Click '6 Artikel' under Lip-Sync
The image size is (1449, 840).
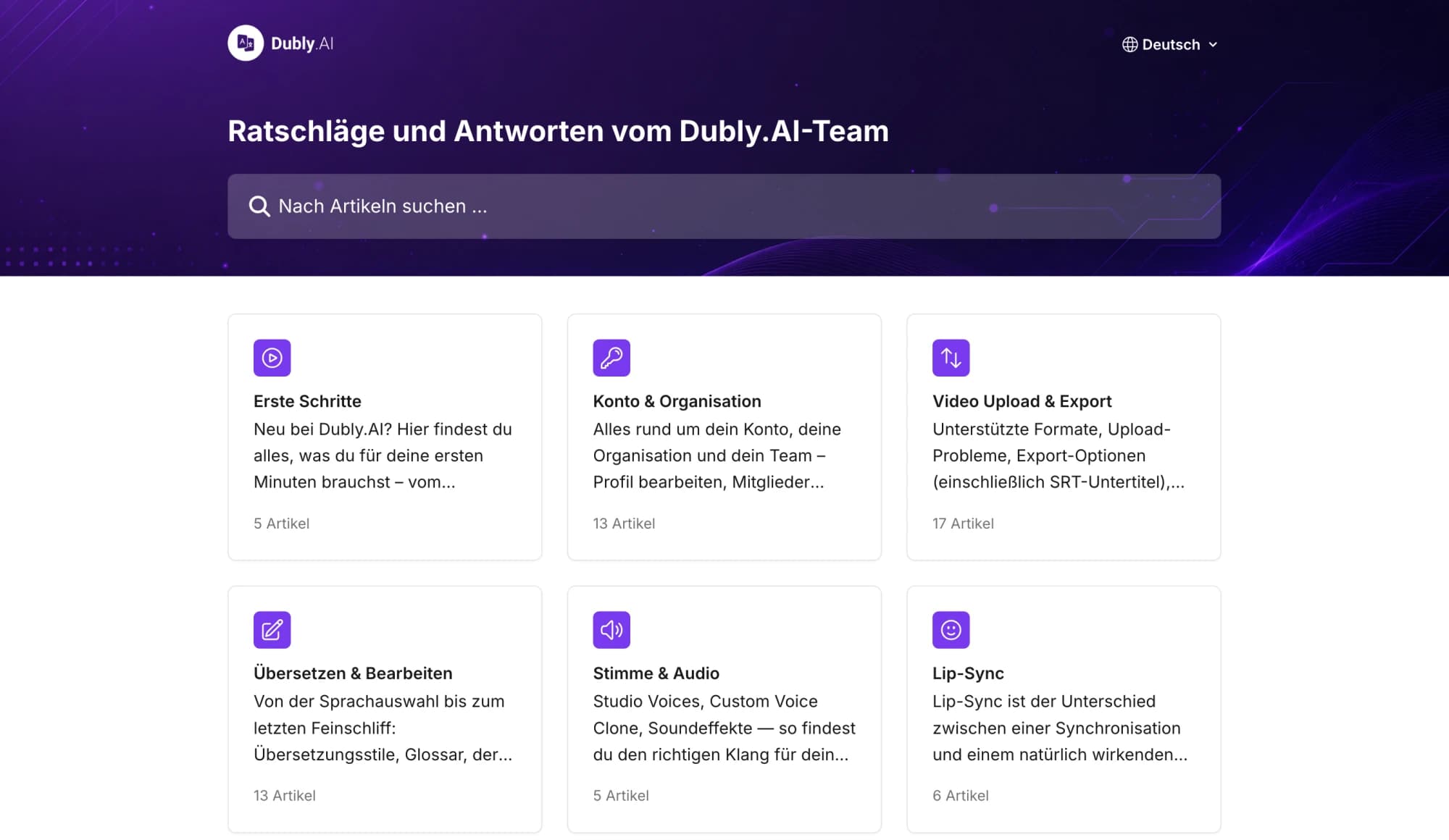[961, 796]
